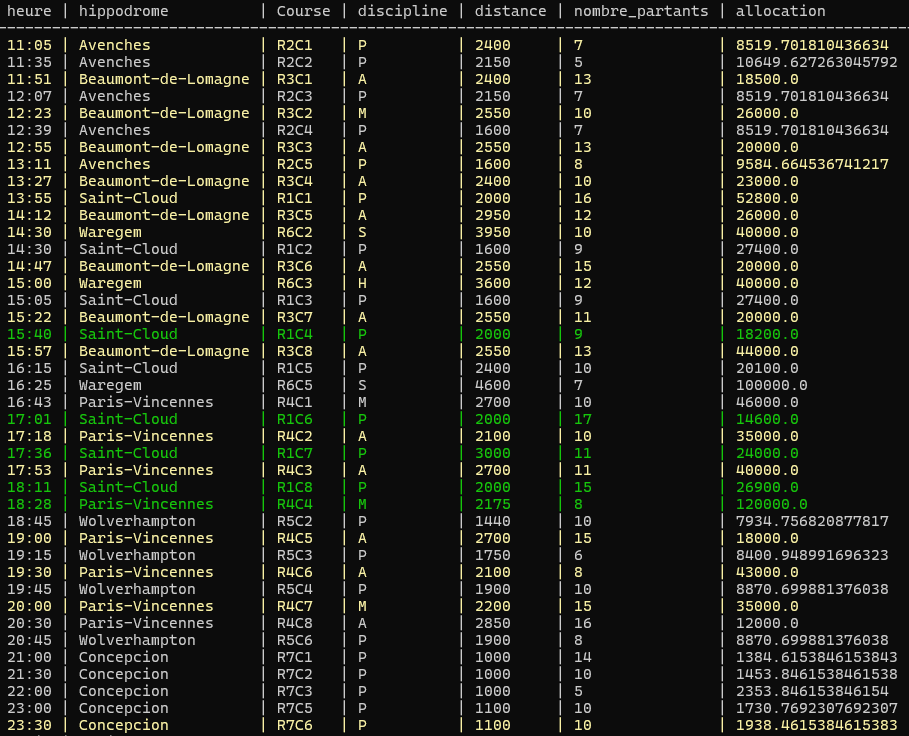Image resolution: width=909 pixels, height=736 pixels.
Task: Select course code R4C2
Action: click(x=294, y=436)
